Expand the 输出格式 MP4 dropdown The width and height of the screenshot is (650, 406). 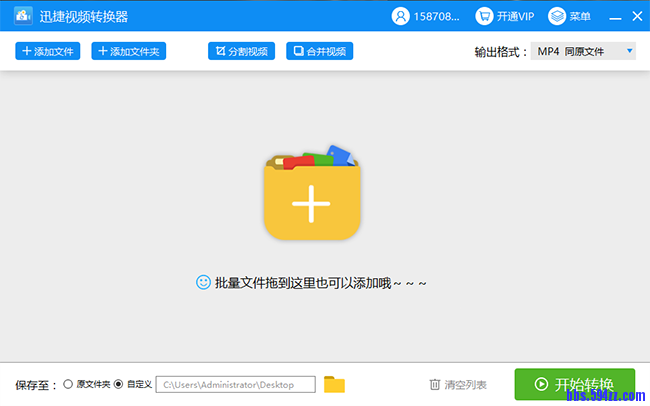click(583, 51)
